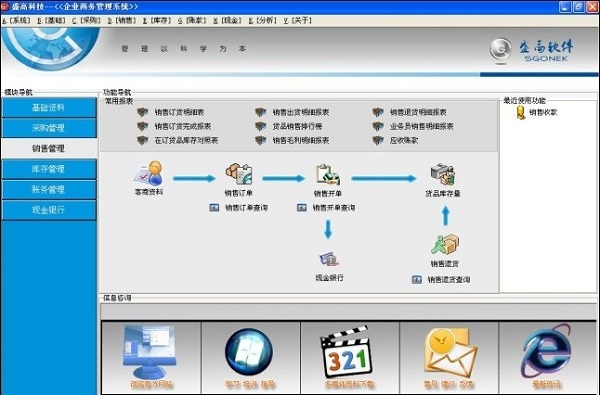Open the 销售开单 billing icon
Image resolution: width=600 pixels, height=395 pixels.
coord(328,175)
